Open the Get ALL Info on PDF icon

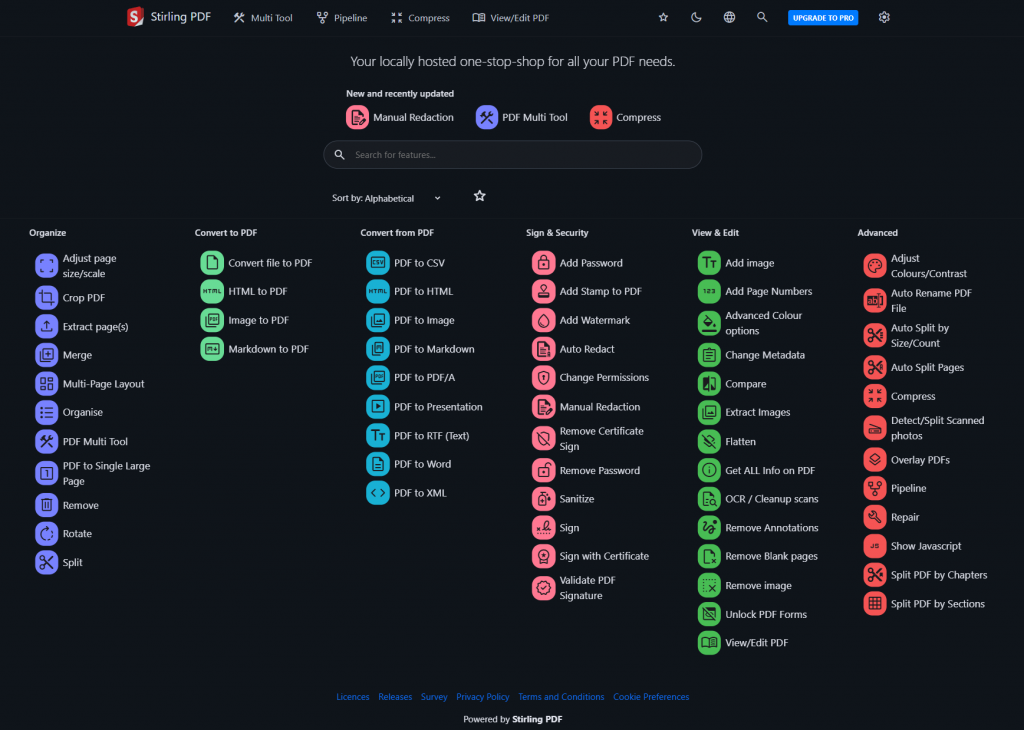[x=709, y=470]
